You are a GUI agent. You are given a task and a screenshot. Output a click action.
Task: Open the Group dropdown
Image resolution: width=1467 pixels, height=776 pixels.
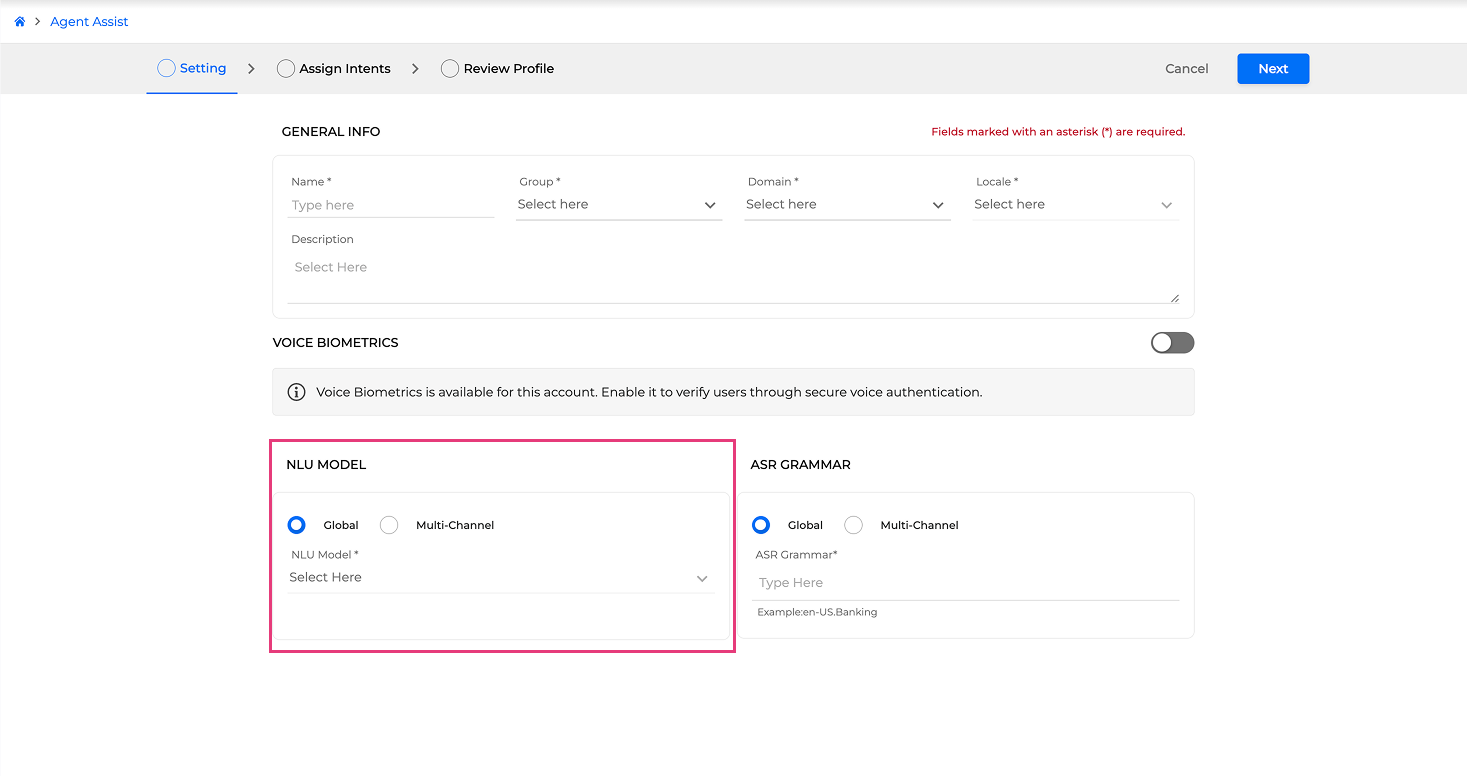point(618,205)
